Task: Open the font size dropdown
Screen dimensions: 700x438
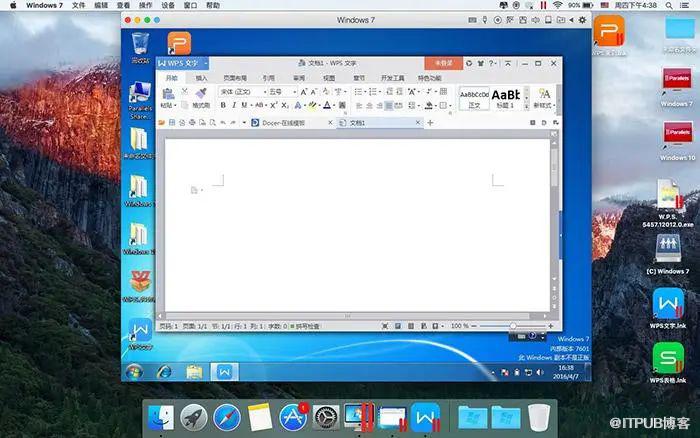Action: pyautogui.click(x=294, y=92)
